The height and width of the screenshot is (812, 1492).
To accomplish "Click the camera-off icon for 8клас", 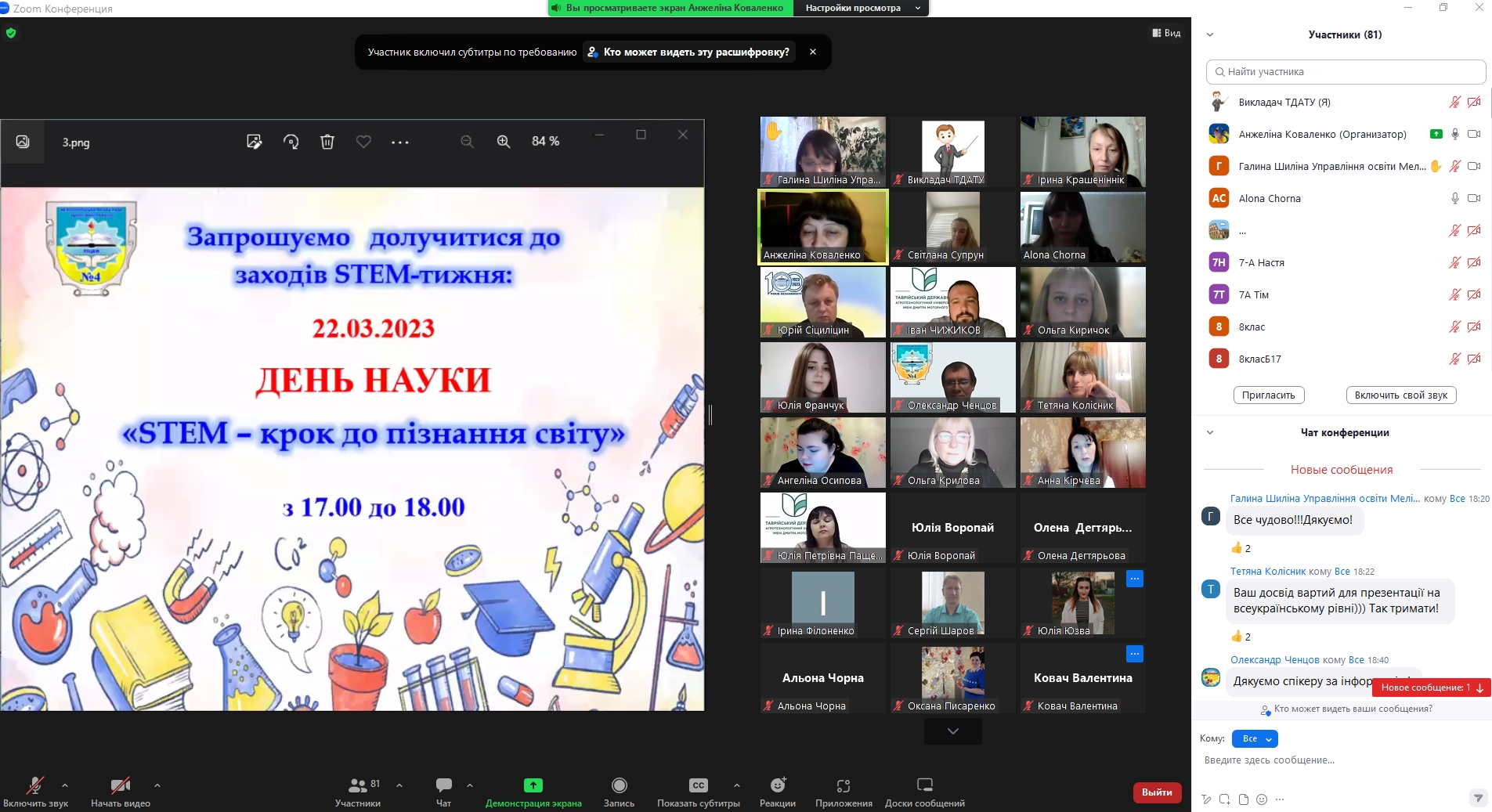I will pyautogui.click(x=1474, y=327).
